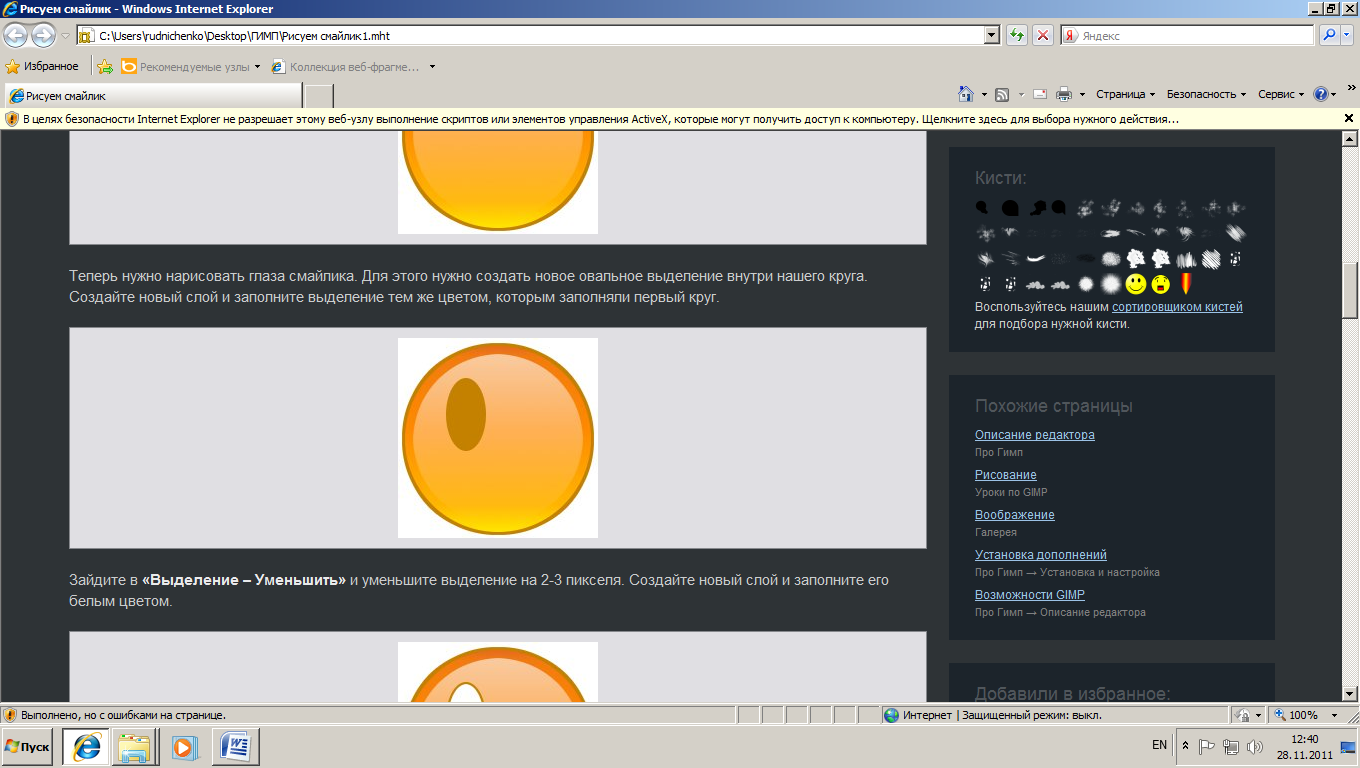Open recent pages dropdown beside Forward arrow
Screen dimensions: 1360x768
(65, 36)
